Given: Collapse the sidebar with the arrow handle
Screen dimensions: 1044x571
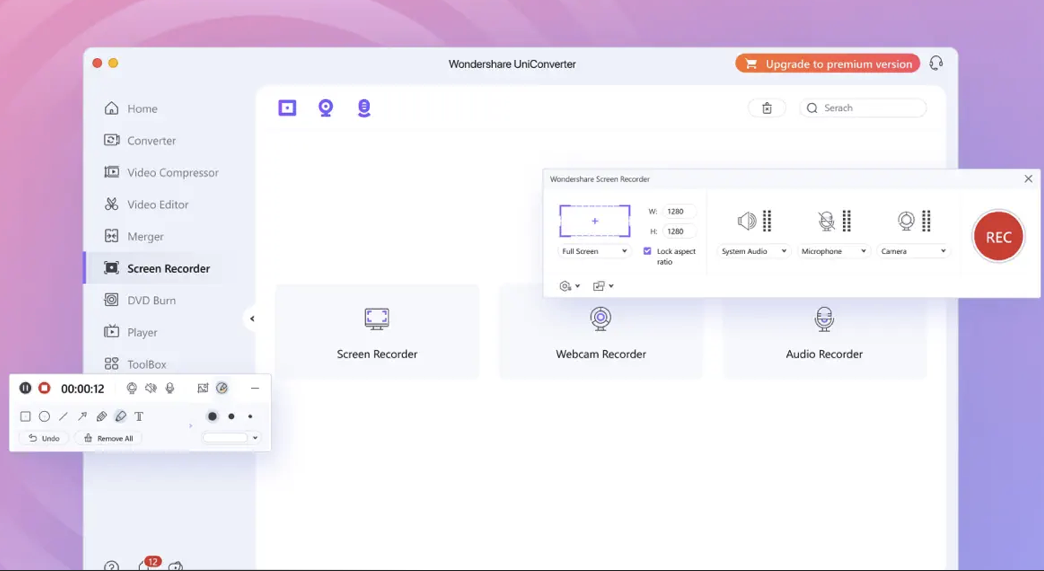Looking at the screenshot, I should 252,319.
